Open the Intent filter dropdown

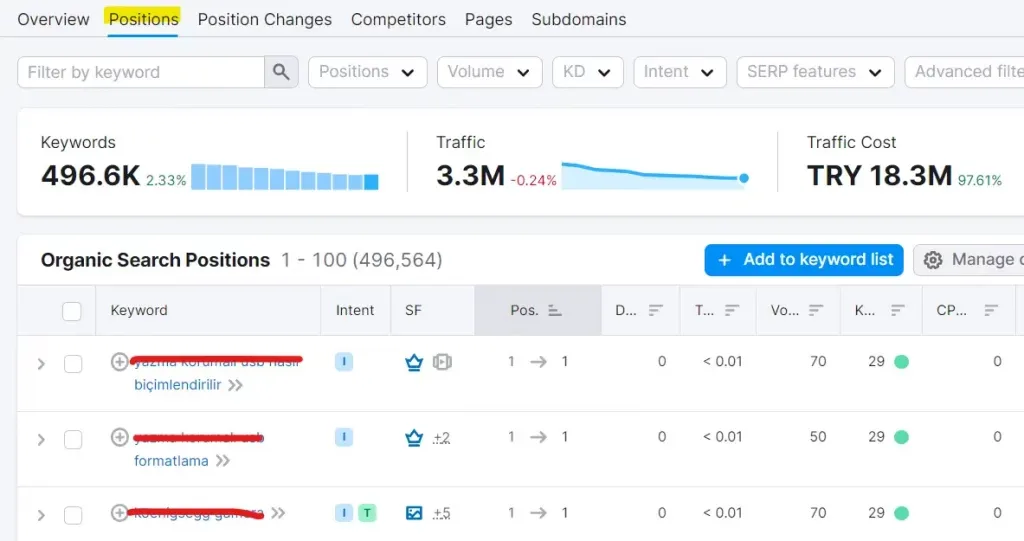pyautogui.click(x=680, y=72)
